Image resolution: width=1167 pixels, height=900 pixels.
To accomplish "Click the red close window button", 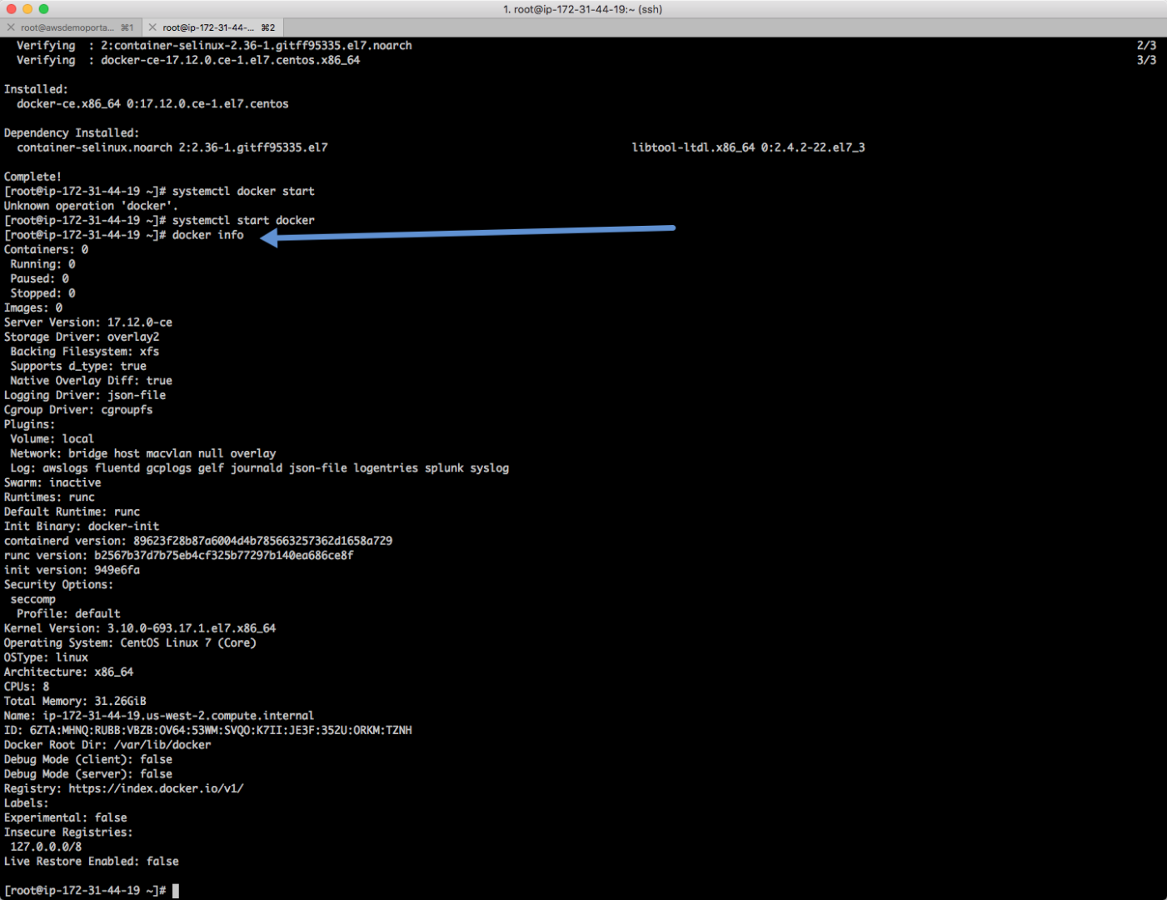I will [11, 9].
